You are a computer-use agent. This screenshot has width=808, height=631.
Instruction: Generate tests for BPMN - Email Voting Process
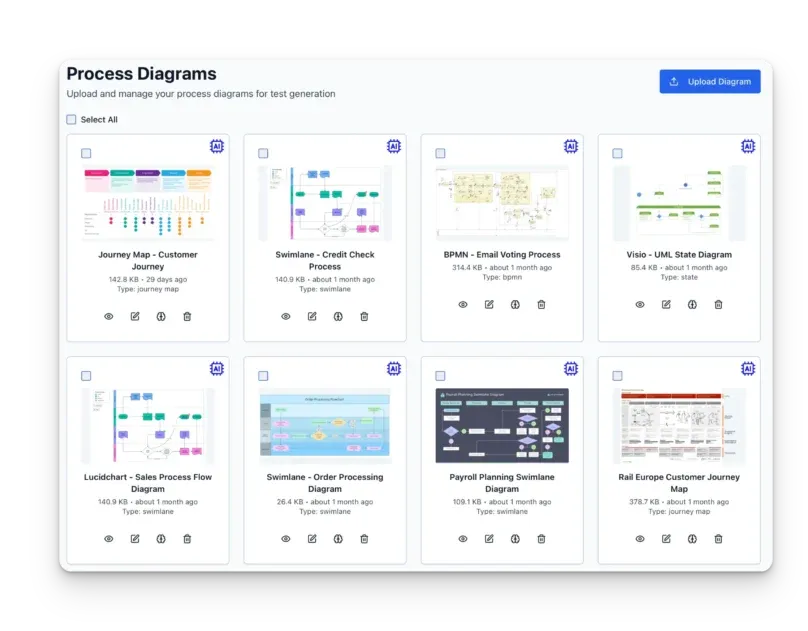coord(515,304)
